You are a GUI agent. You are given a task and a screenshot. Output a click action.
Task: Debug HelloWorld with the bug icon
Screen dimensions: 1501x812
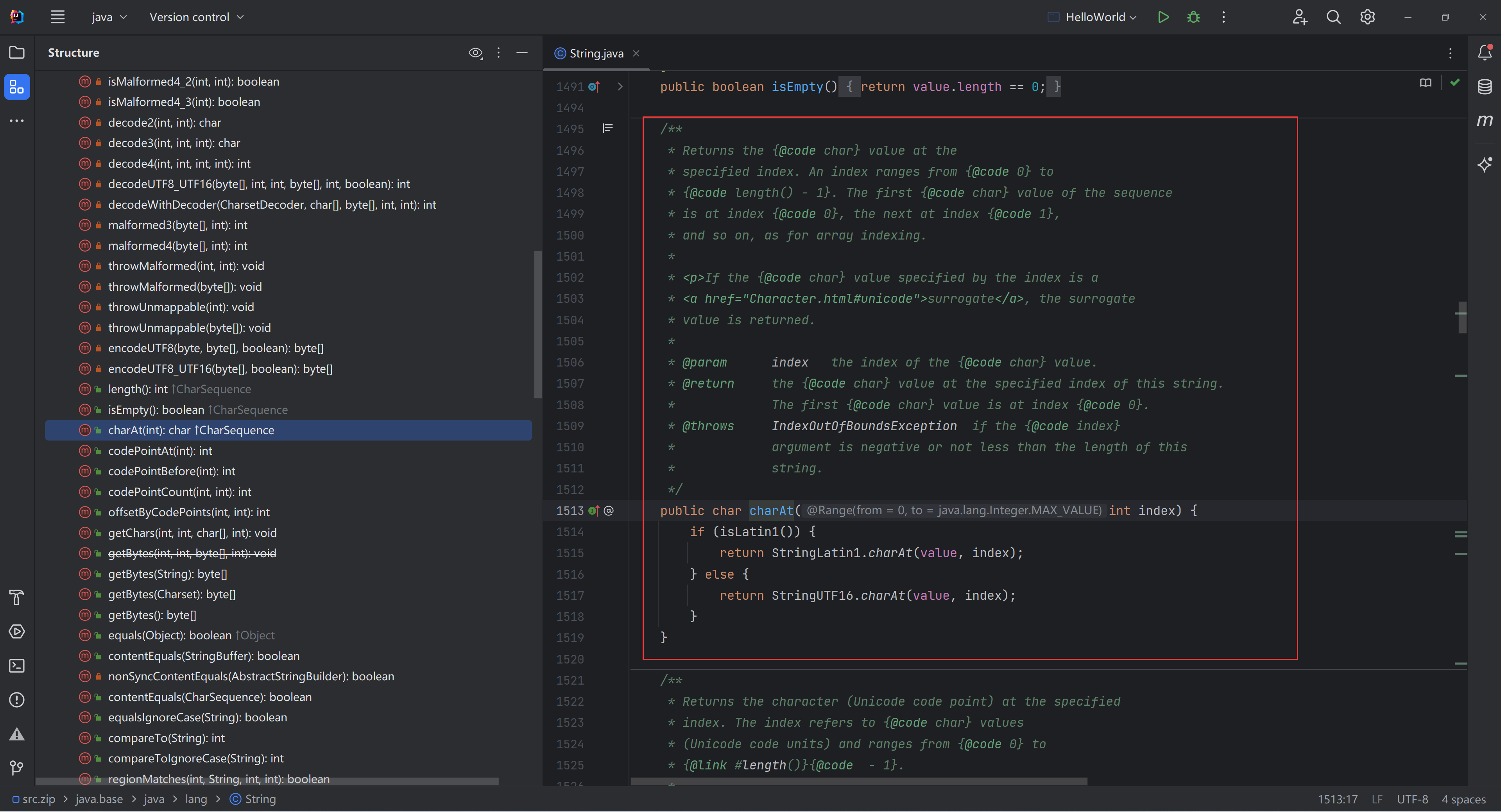pos(1193,17)
